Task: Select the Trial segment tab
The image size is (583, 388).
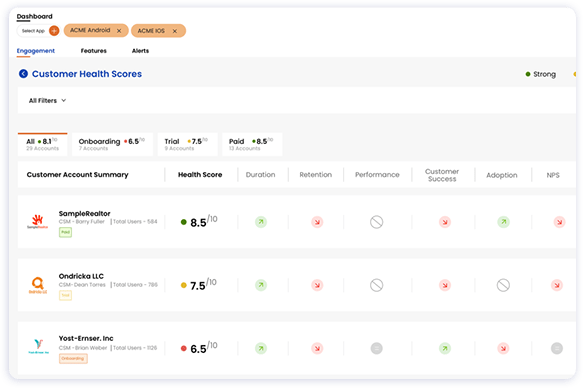Action: (188, 144)
